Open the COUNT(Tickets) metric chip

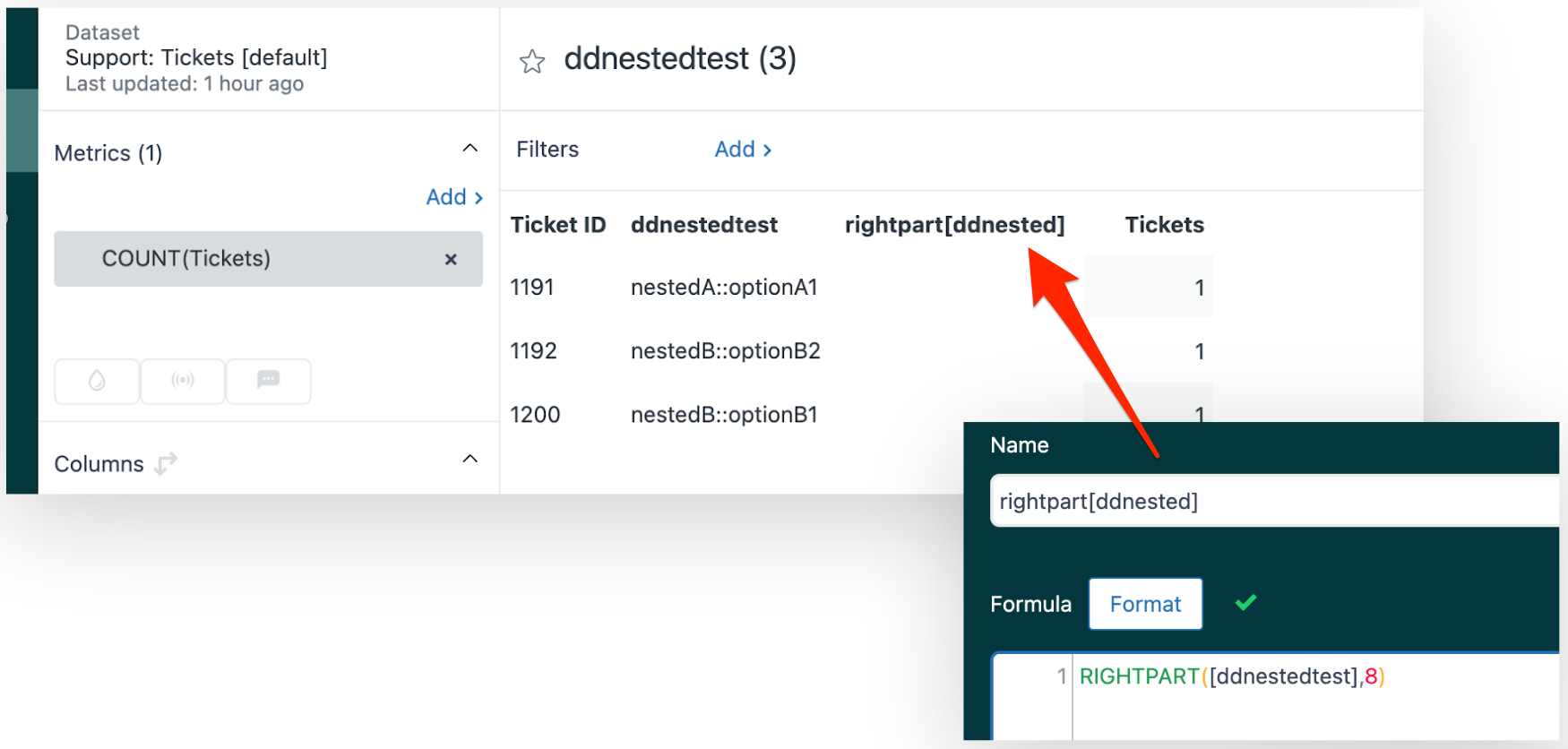point(186,259)
